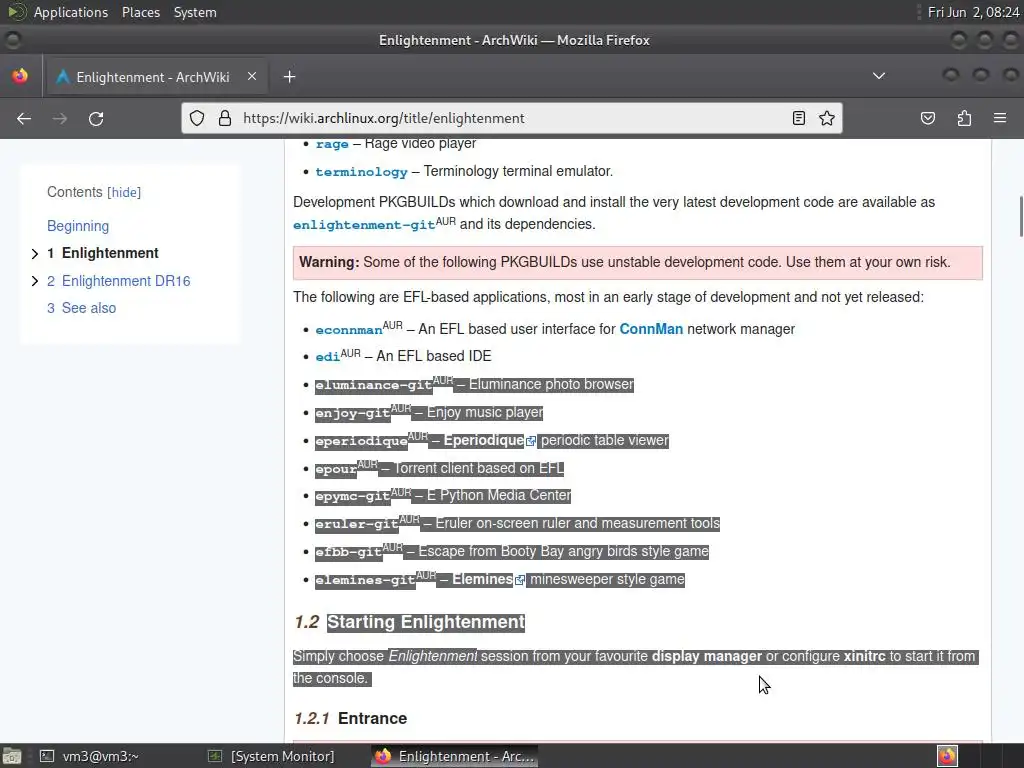Open the eluminance-git package link
This screenshot has height=768, width=1024.
click(x=374, y=385)
